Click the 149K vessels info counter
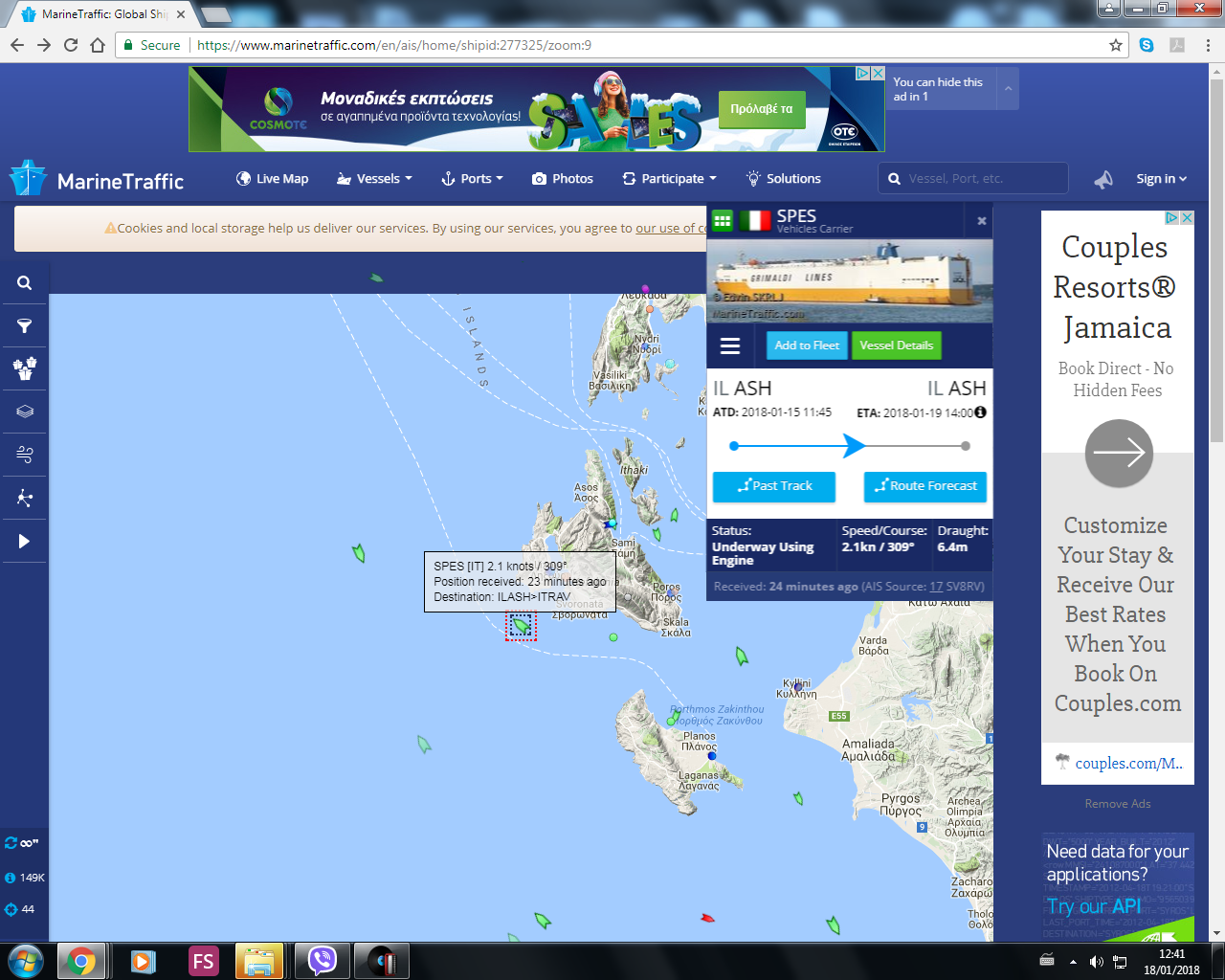1225x980 pixels. tap(25, 878)
